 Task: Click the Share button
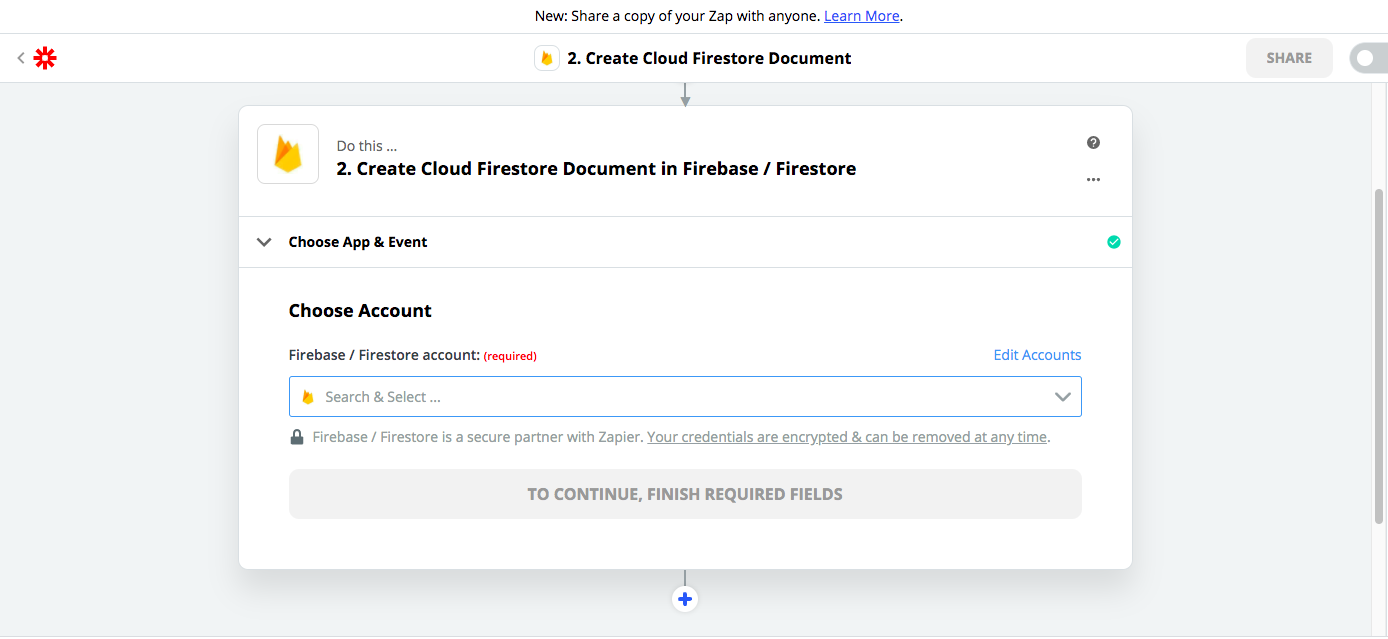pos(1289,58)
